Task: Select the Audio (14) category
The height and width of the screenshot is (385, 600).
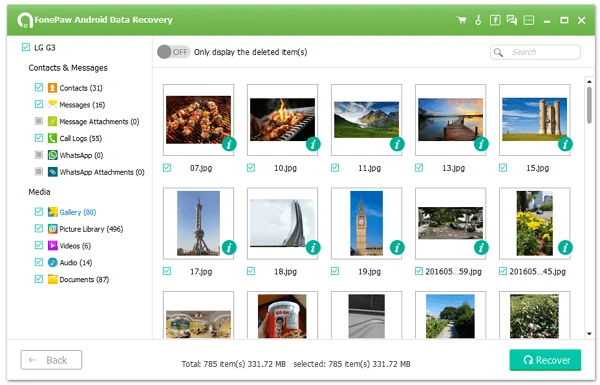Action: point(76,263)
